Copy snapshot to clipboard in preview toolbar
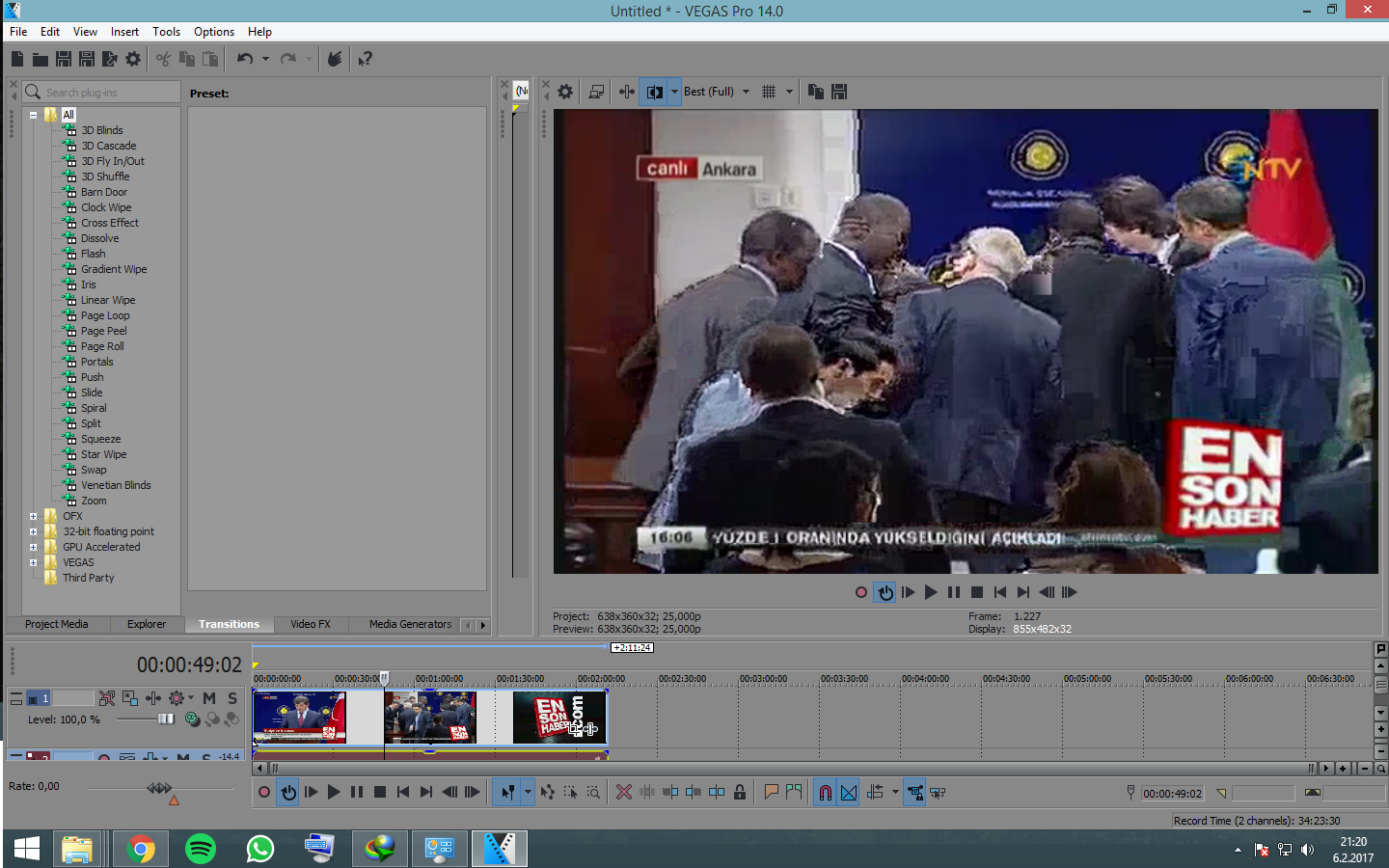 [816, 92]
